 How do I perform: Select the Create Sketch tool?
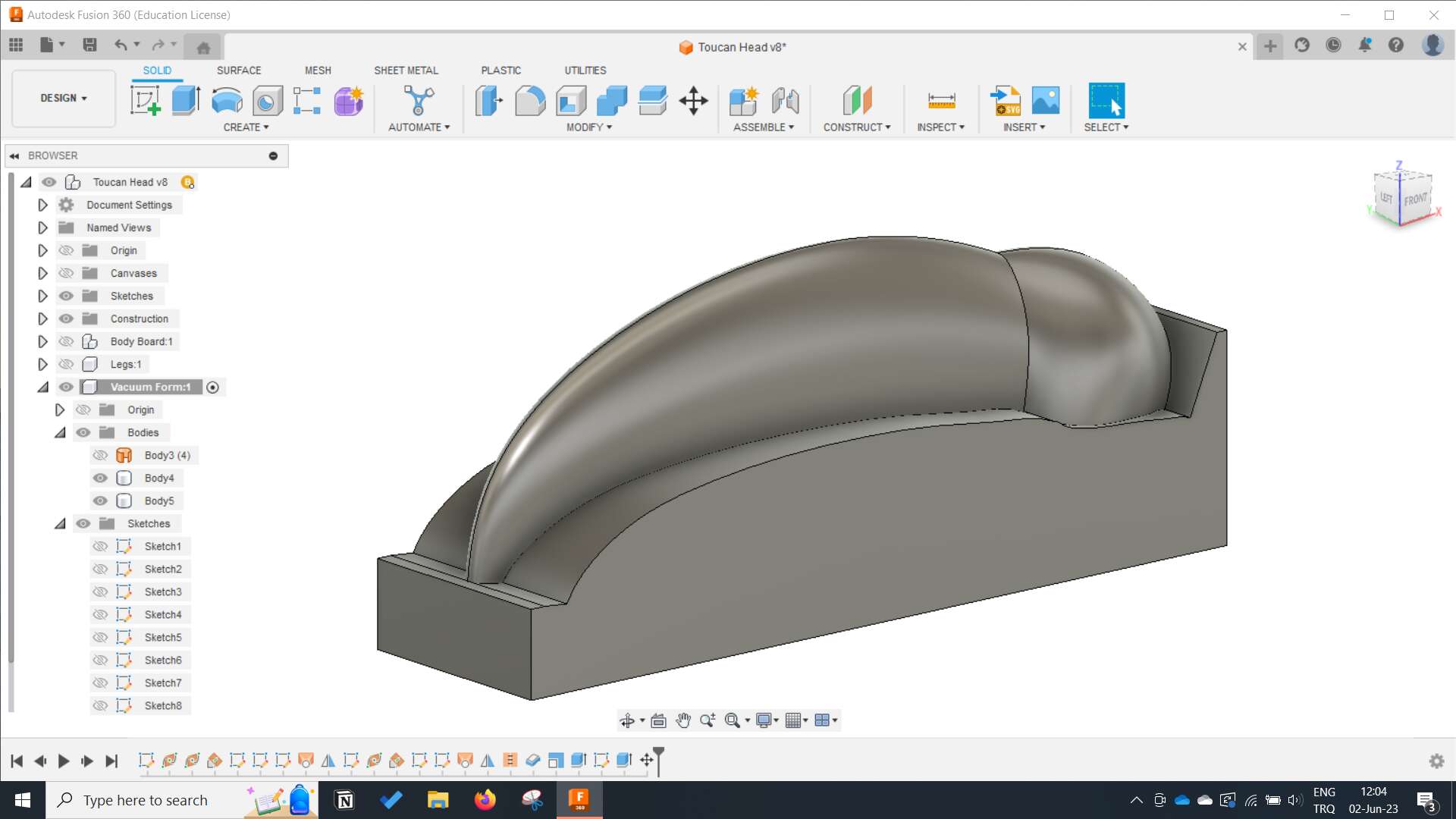145,100
